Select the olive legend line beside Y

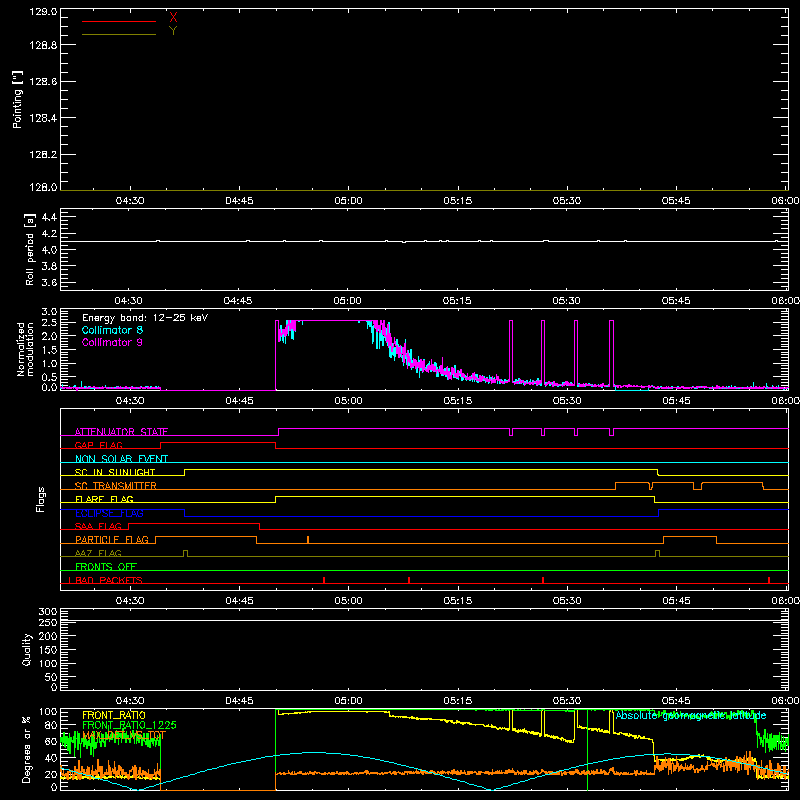point(119,34)
